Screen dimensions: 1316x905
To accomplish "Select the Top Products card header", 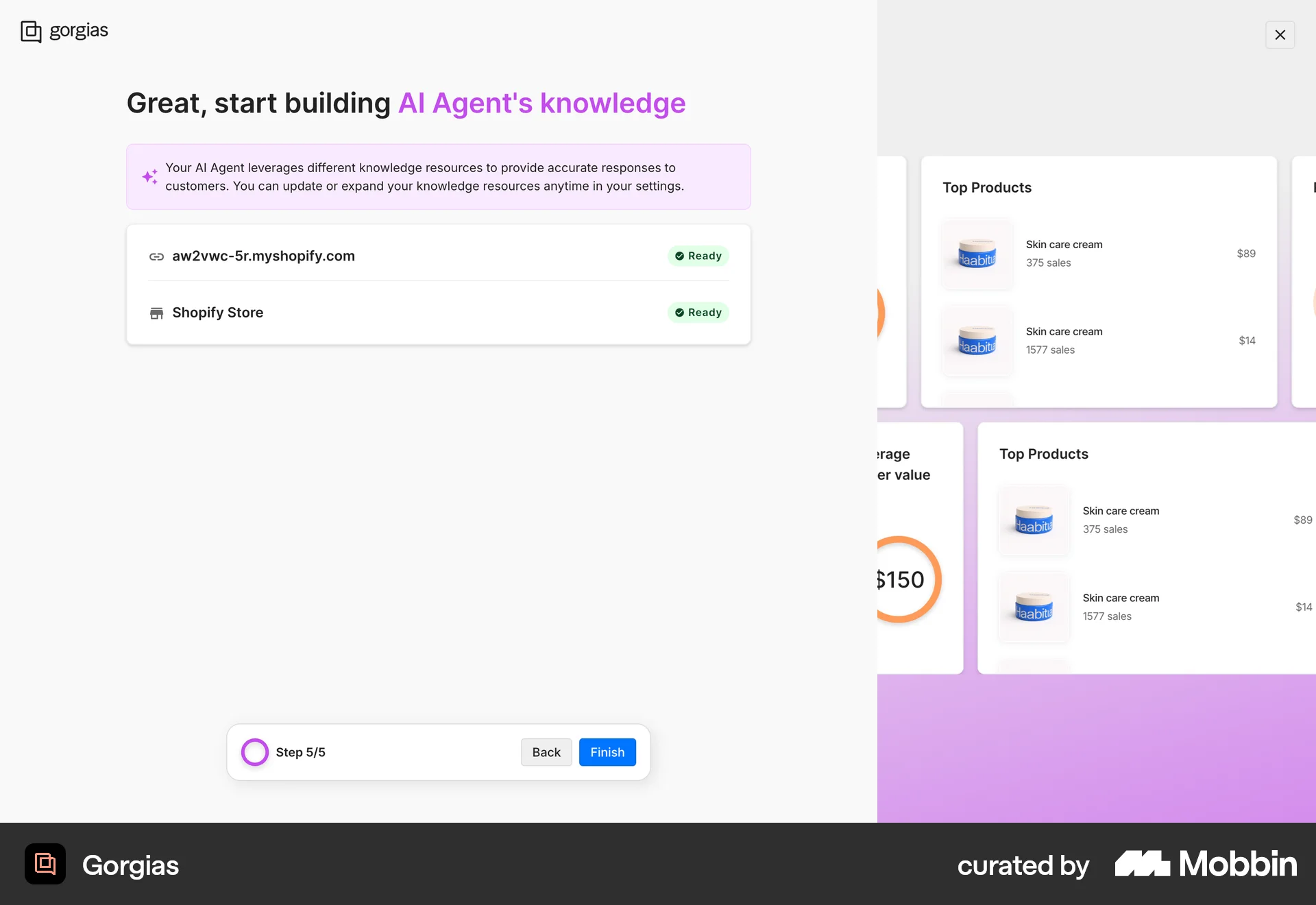I will [x=987, y=187].
